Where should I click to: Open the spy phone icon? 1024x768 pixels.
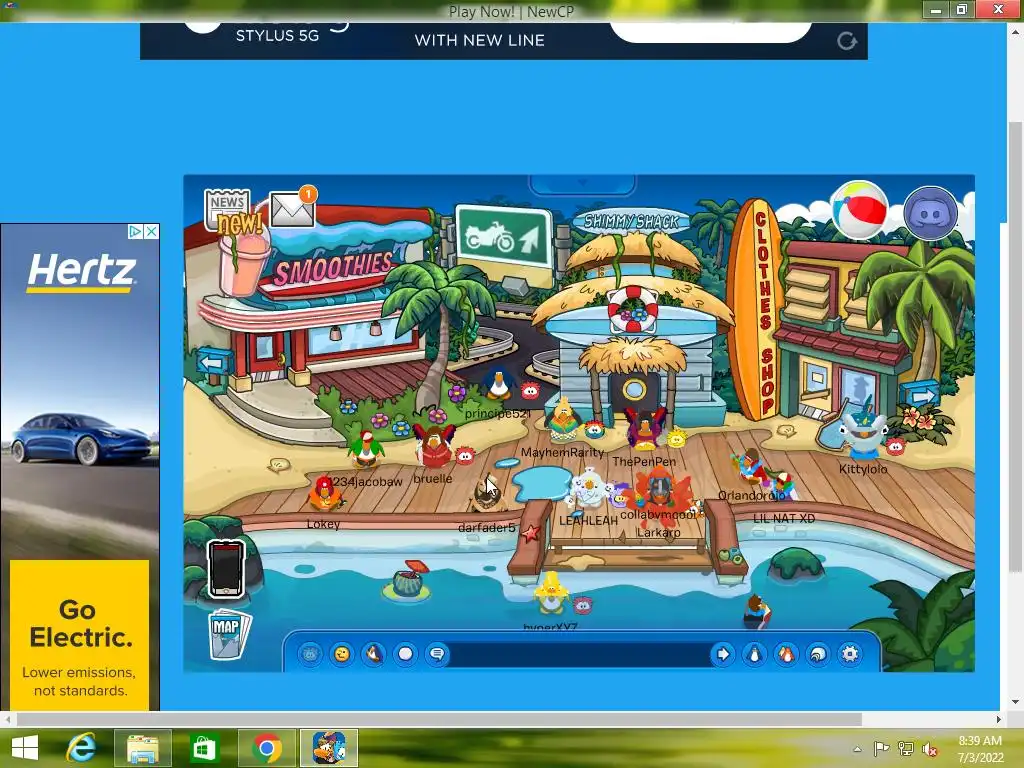coord(226,569)
